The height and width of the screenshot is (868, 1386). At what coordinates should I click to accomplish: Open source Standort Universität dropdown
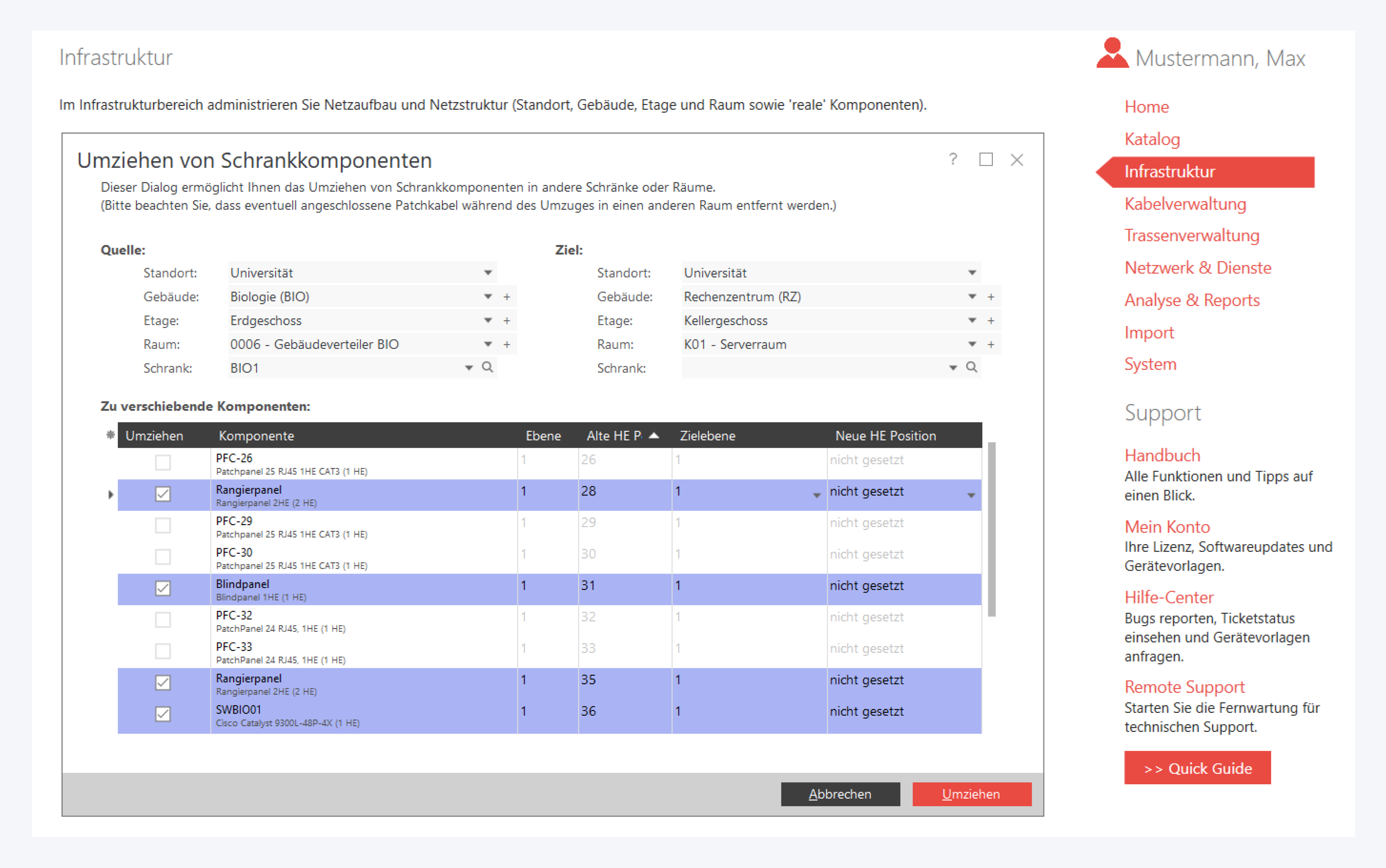[x=488, y=273]
